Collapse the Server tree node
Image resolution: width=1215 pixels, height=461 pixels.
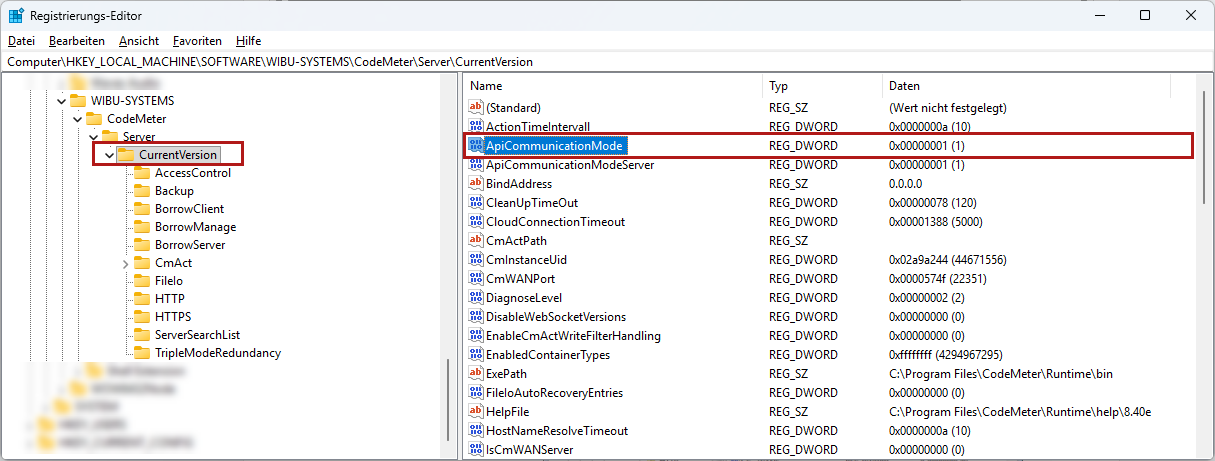[94, 137]
